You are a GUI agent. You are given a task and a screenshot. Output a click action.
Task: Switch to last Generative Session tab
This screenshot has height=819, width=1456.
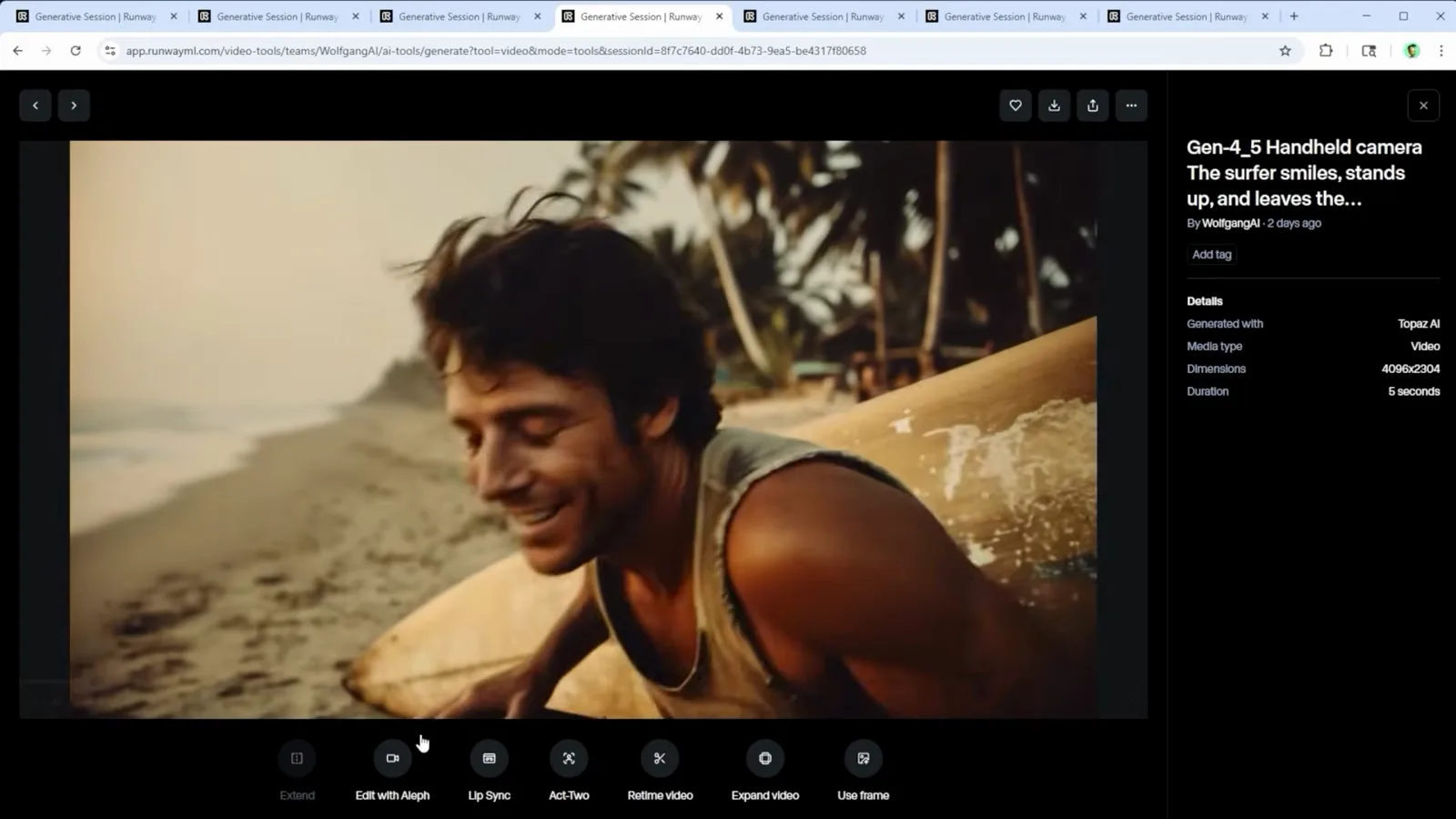[x=1187, y=16]
